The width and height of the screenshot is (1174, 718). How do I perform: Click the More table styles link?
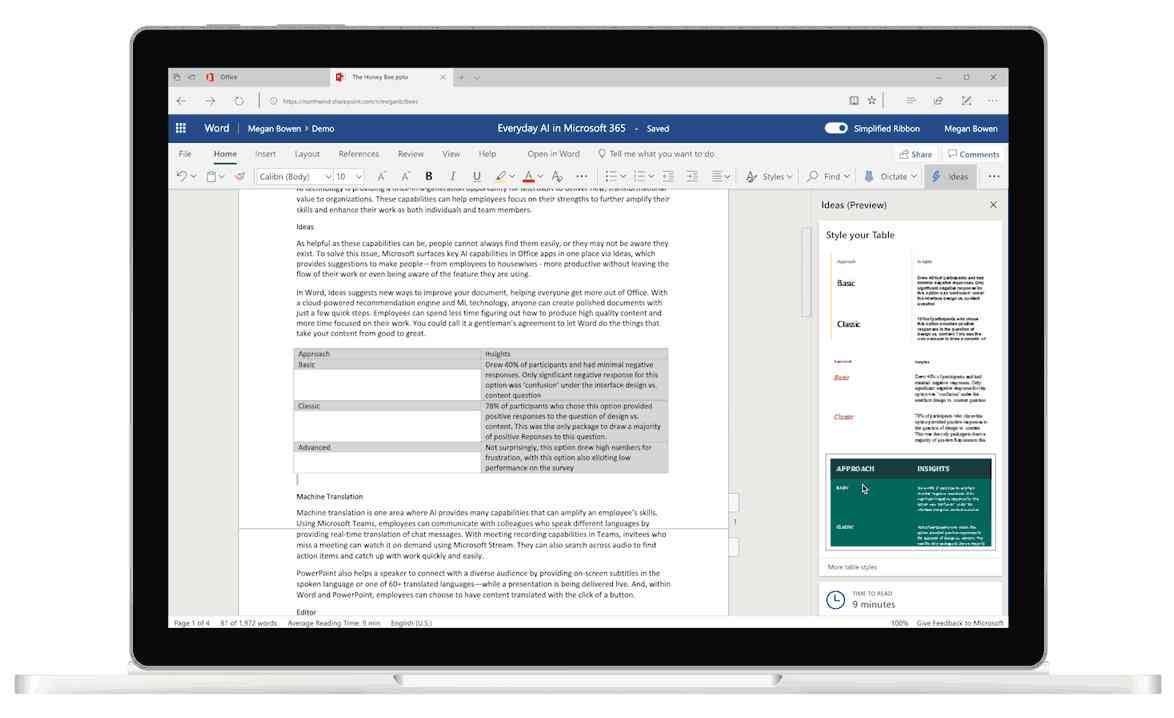(x=852, y=567)
